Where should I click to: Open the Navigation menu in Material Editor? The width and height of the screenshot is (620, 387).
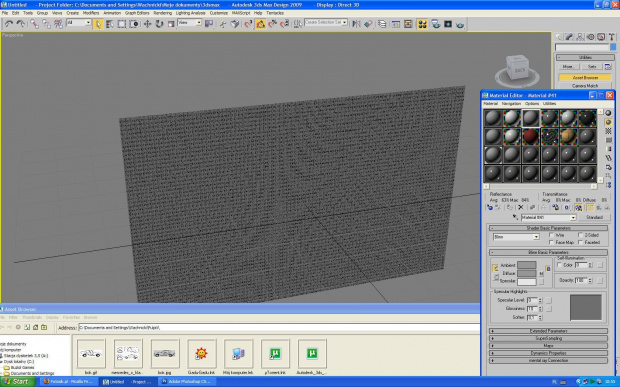[x=511, y=104]
